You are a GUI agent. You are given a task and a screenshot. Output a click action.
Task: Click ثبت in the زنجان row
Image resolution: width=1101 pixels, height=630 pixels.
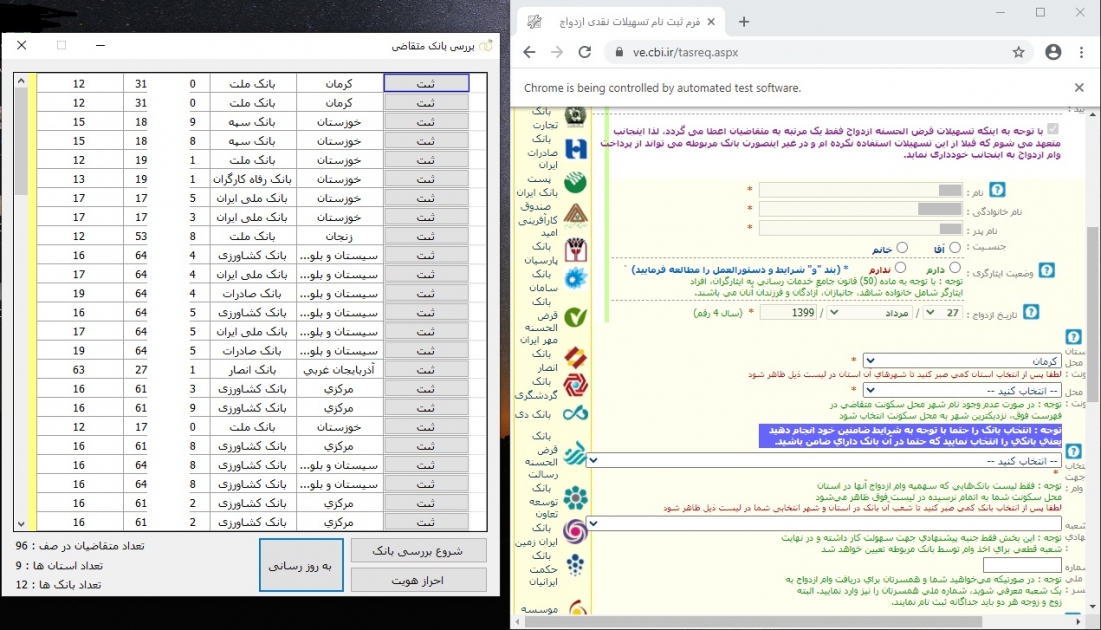point(426,236)
